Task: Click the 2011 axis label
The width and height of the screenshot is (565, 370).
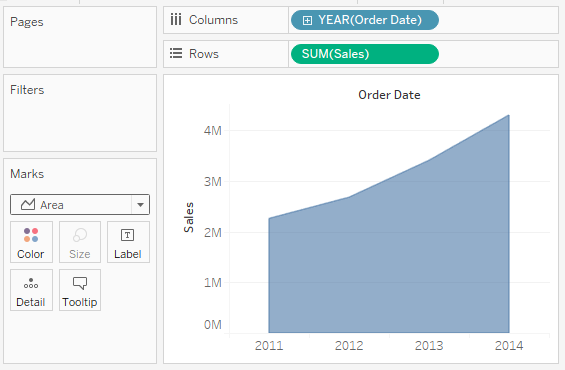Action: pos(269,346)
